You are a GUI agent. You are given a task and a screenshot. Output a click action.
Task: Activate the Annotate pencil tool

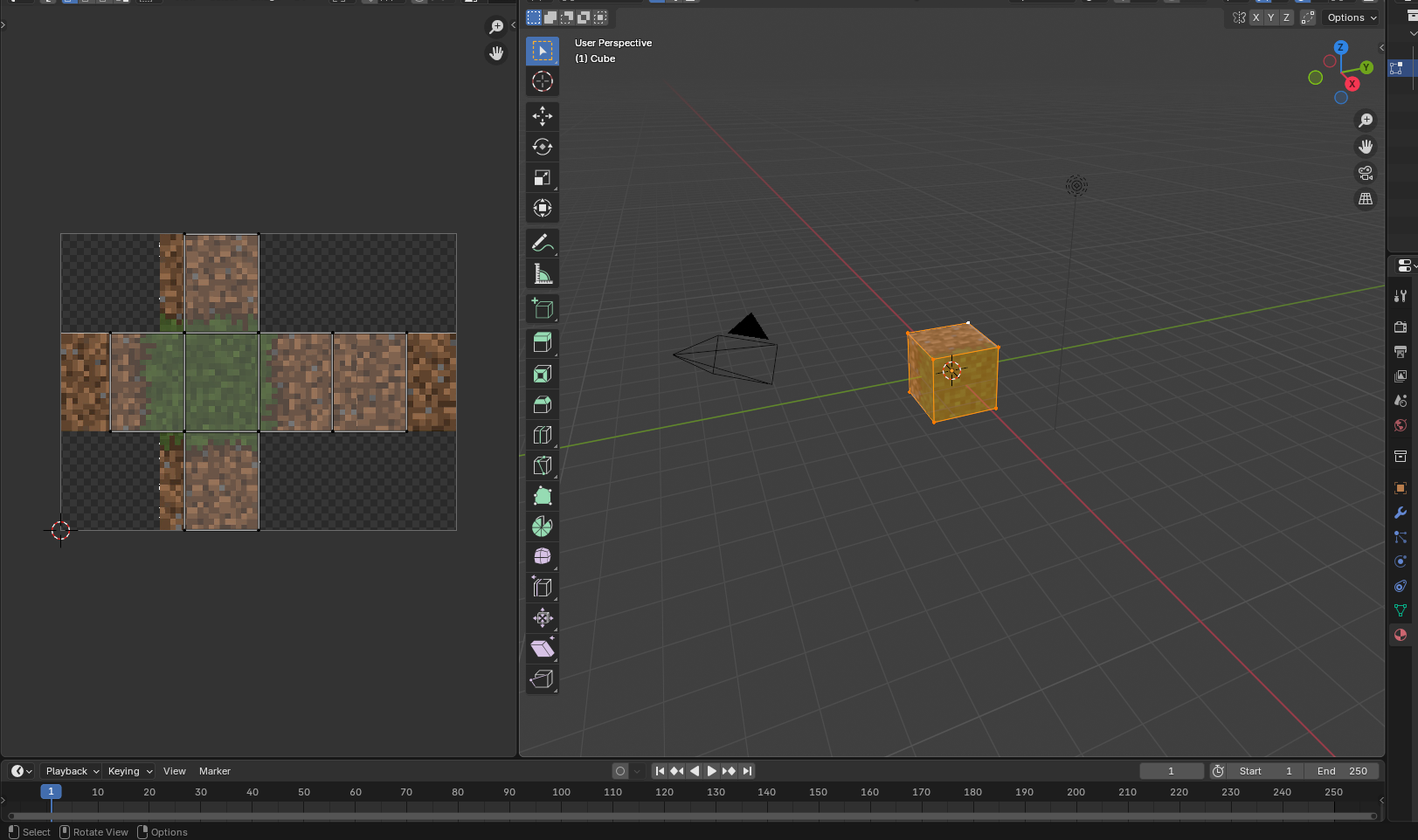543,244
